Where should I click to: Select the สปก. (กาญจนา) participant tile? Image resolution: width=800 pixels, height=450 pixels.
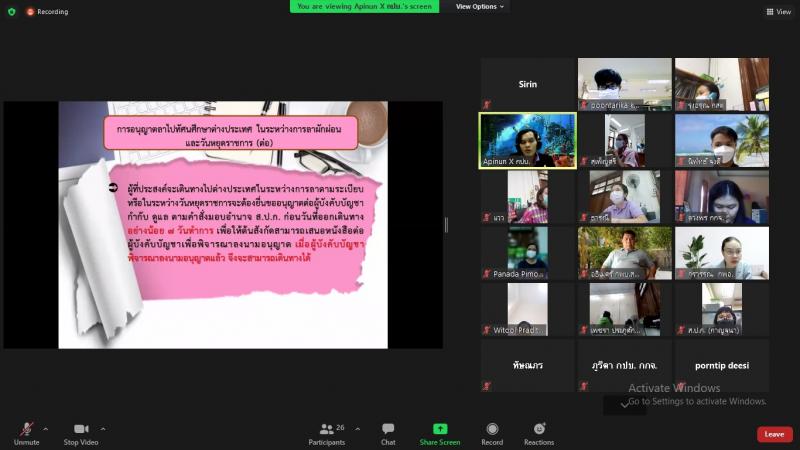[722, 310]
